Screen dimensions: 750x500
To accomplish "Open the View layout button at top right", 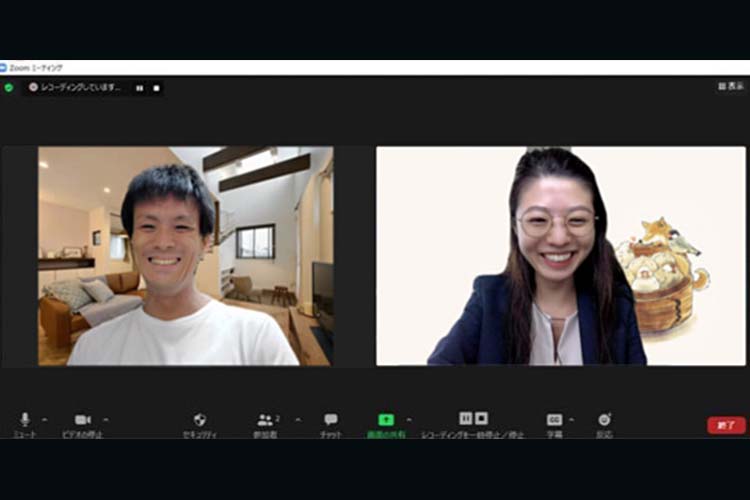I will pos(730,87).
